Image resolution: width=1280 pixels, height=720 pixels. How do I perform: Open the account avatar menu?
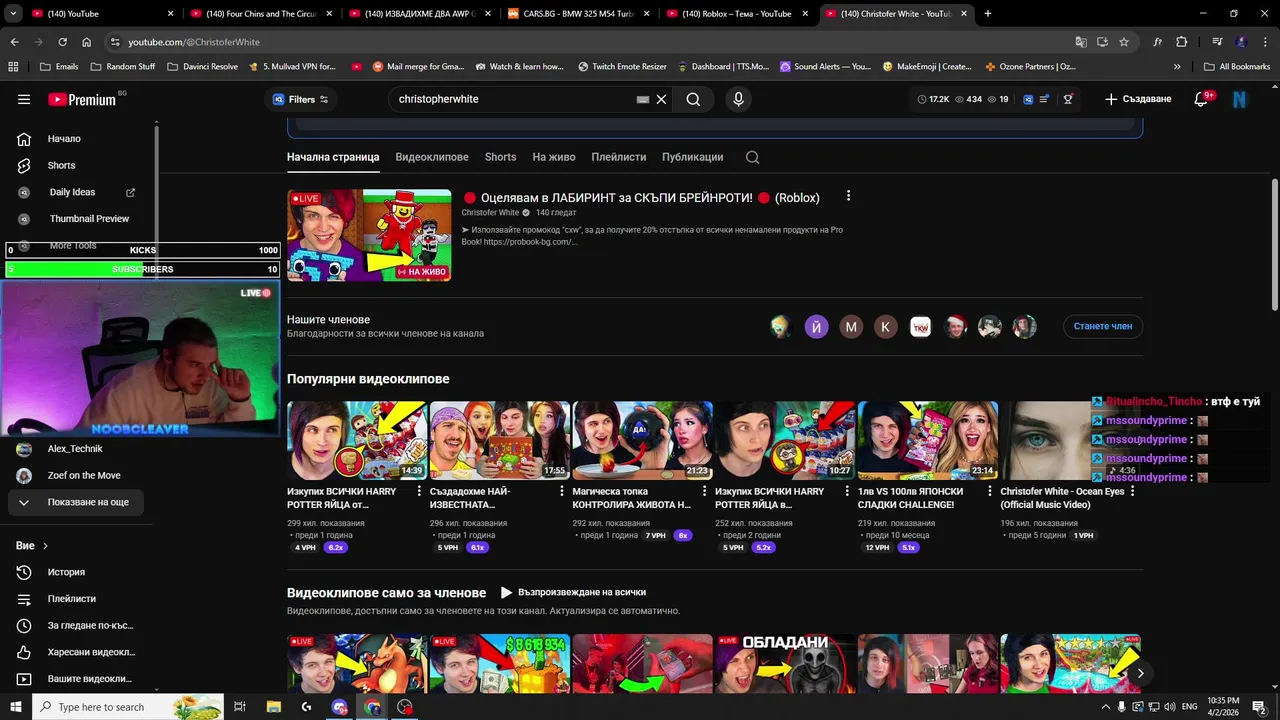[x=1240, y=99]
